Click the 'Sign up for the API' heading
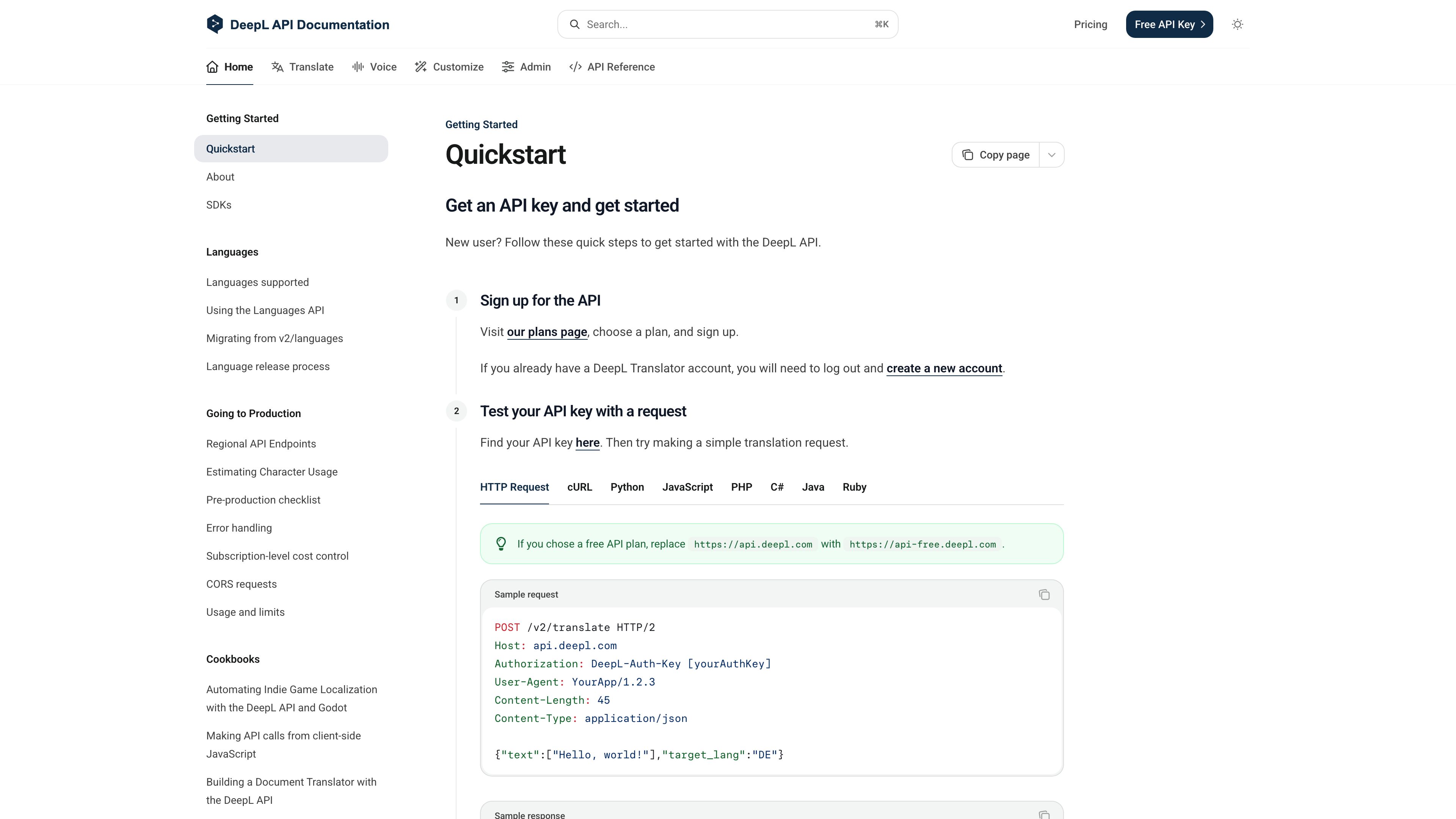The height and width of the screenshot is (819, 1456). point(540,300)
